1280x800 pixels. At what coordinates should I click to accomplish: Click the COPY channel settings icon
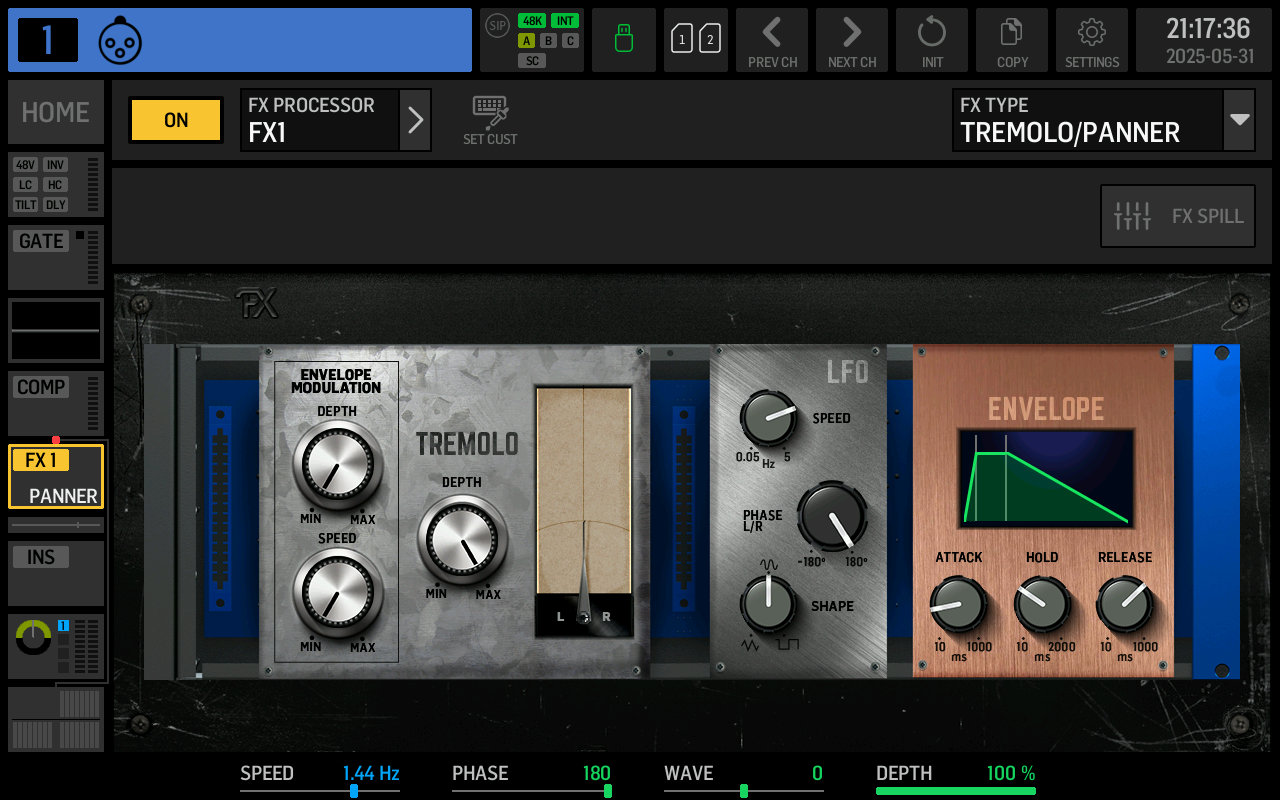[1011, 40]
